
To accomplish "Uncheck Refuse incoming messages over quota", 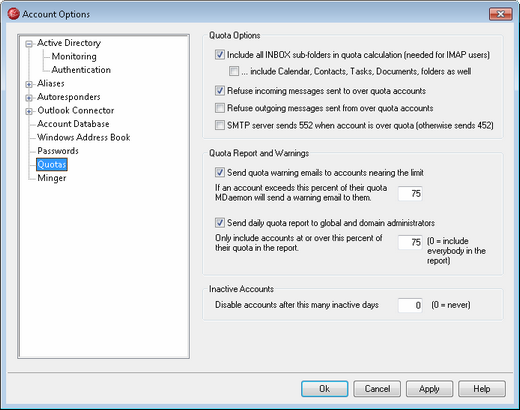I will pos(220,90).
